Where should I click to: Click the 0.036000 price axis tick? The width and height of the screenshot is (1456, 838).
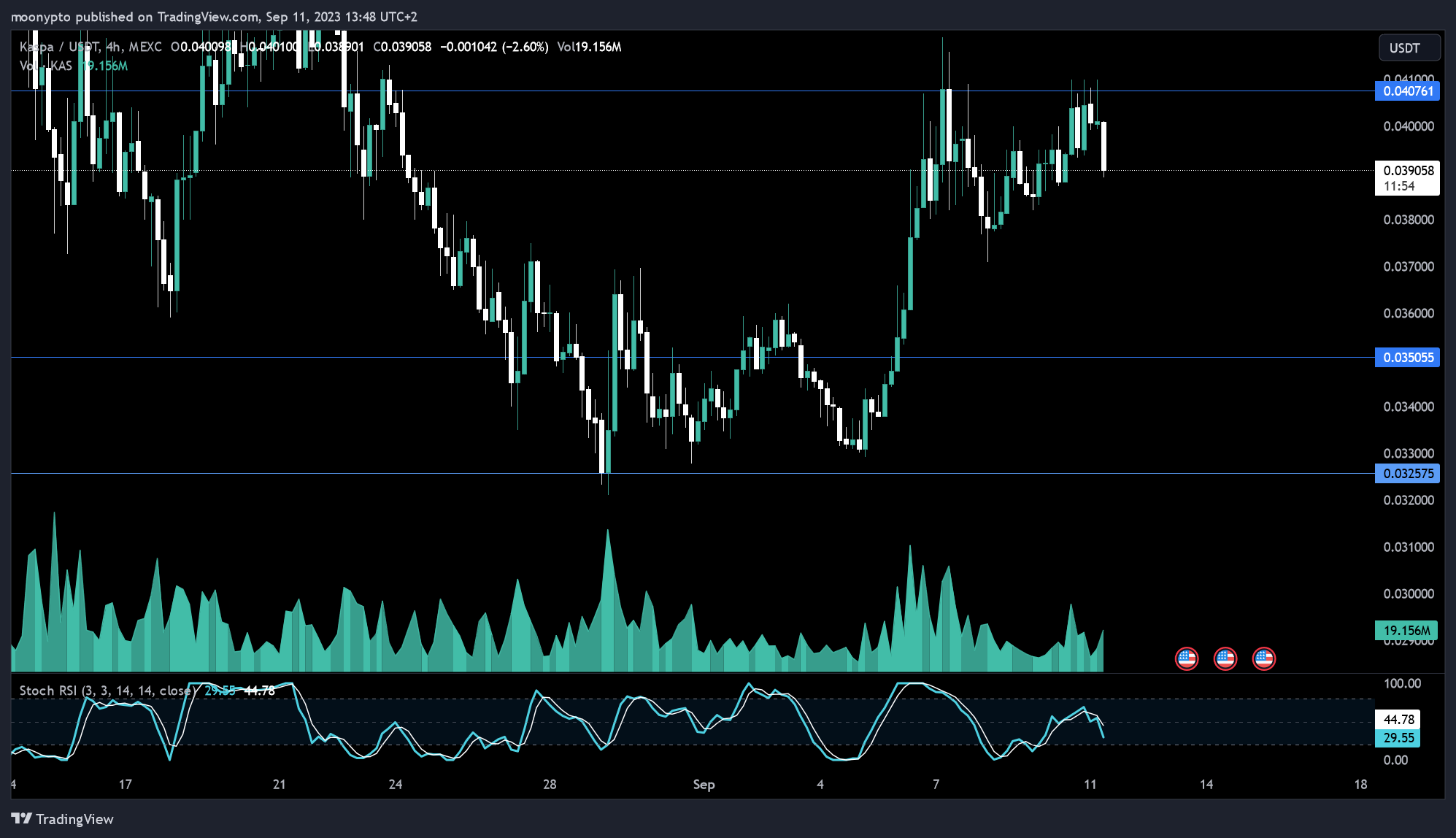pyautogui.click(x=1409, y=313)
